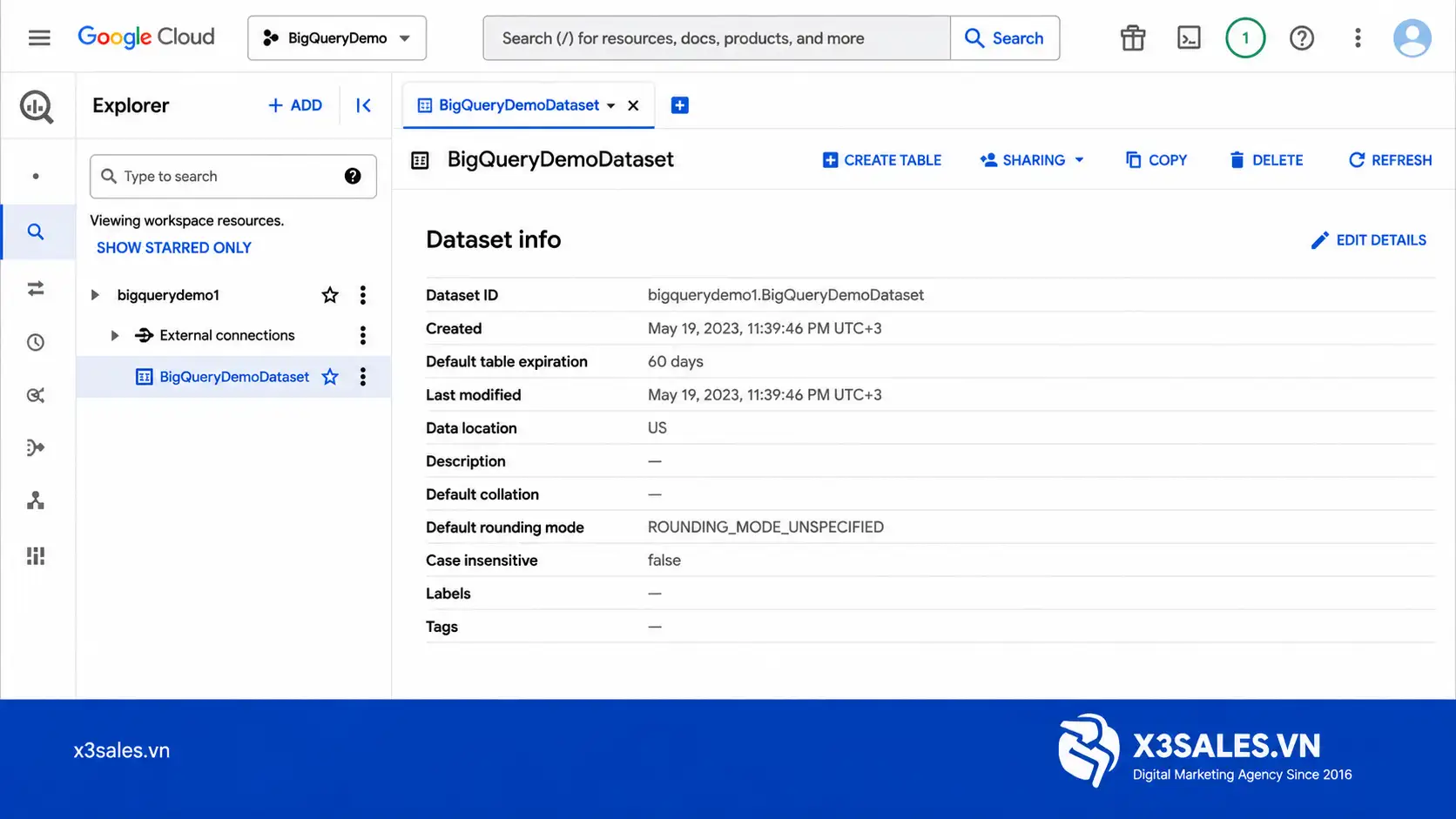Click the DELETE dataset button

point(1266,160)
